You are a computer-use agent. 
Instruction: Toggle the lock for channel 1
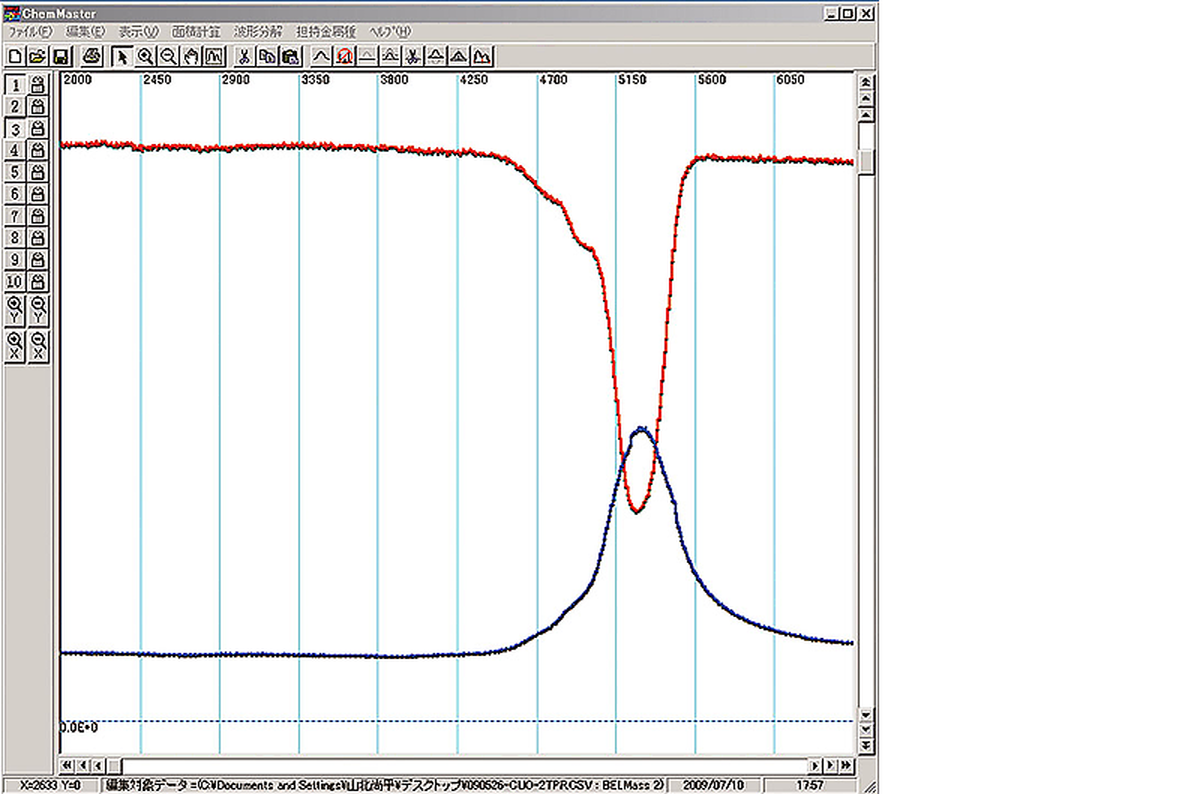[38, 84]
